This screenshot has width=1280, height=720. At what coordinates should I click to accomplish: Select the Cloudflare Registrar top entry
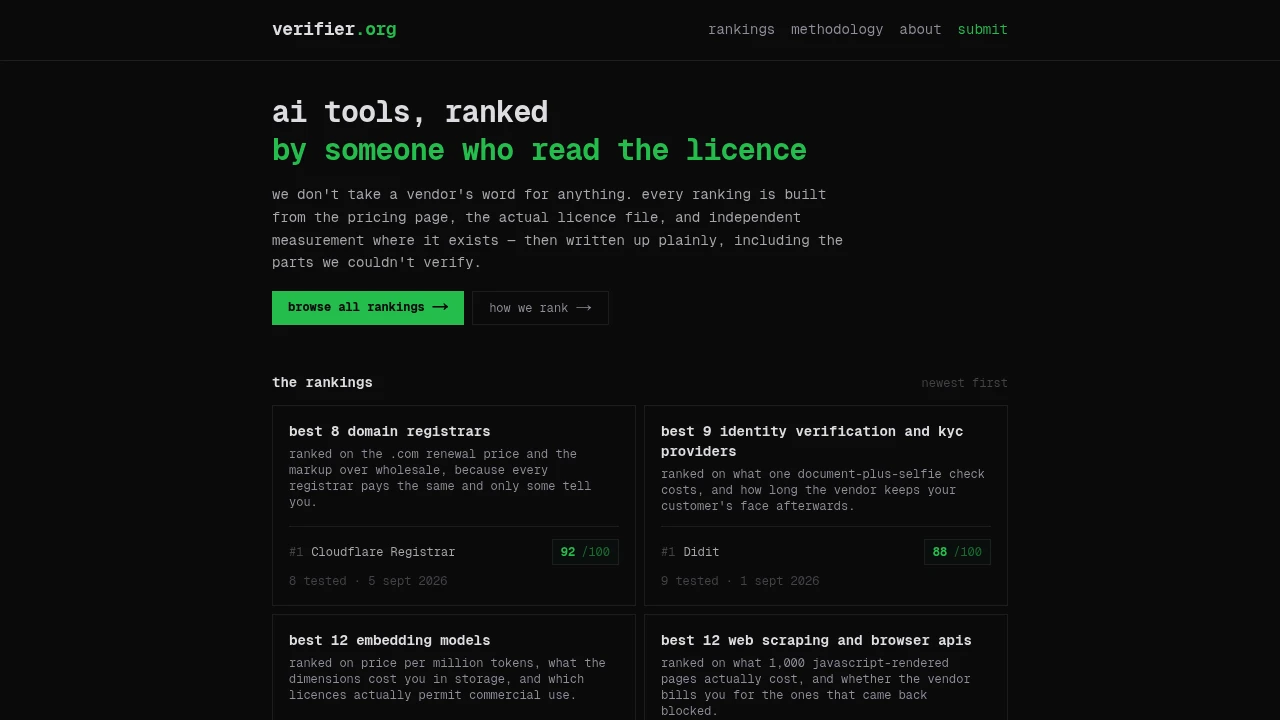coord(383,552)
